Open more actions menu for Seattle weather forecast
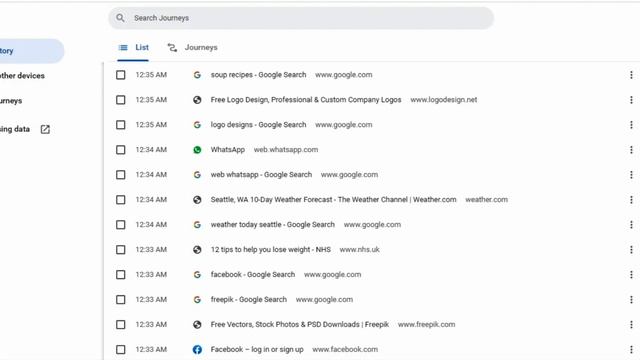The image size is (640, 360). [631, 200]
